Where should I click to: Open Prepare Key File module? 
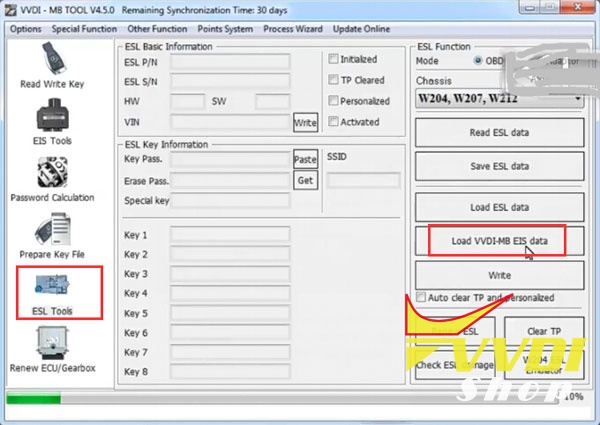tap(52, 236)
